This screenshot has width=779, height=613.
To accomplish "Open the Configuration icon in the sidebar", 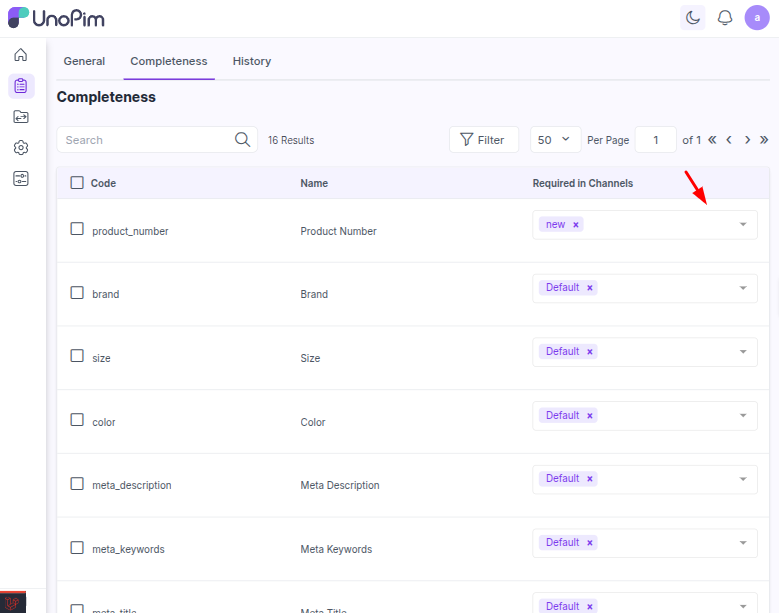I will tap(21, 179).
